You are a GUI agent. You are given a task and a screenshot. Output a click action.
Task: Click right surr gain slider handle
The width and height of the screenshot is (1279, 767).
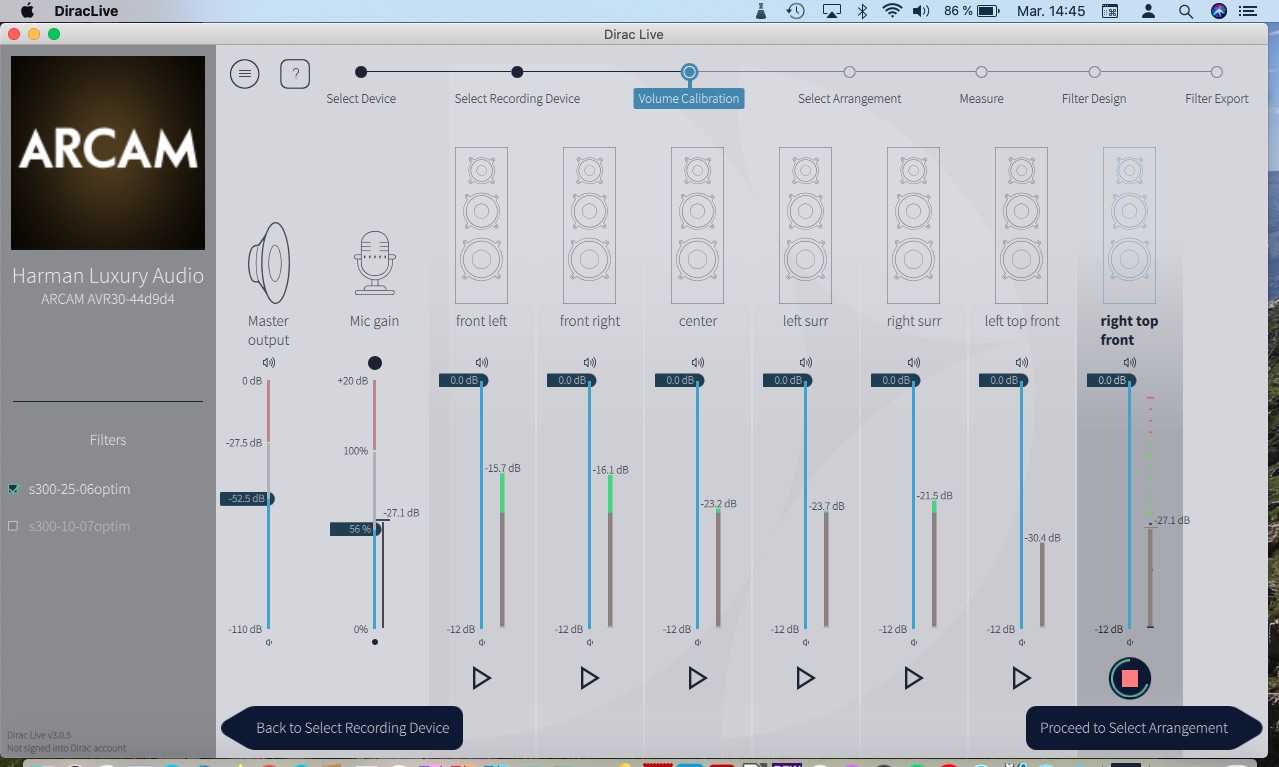point(895,380)
